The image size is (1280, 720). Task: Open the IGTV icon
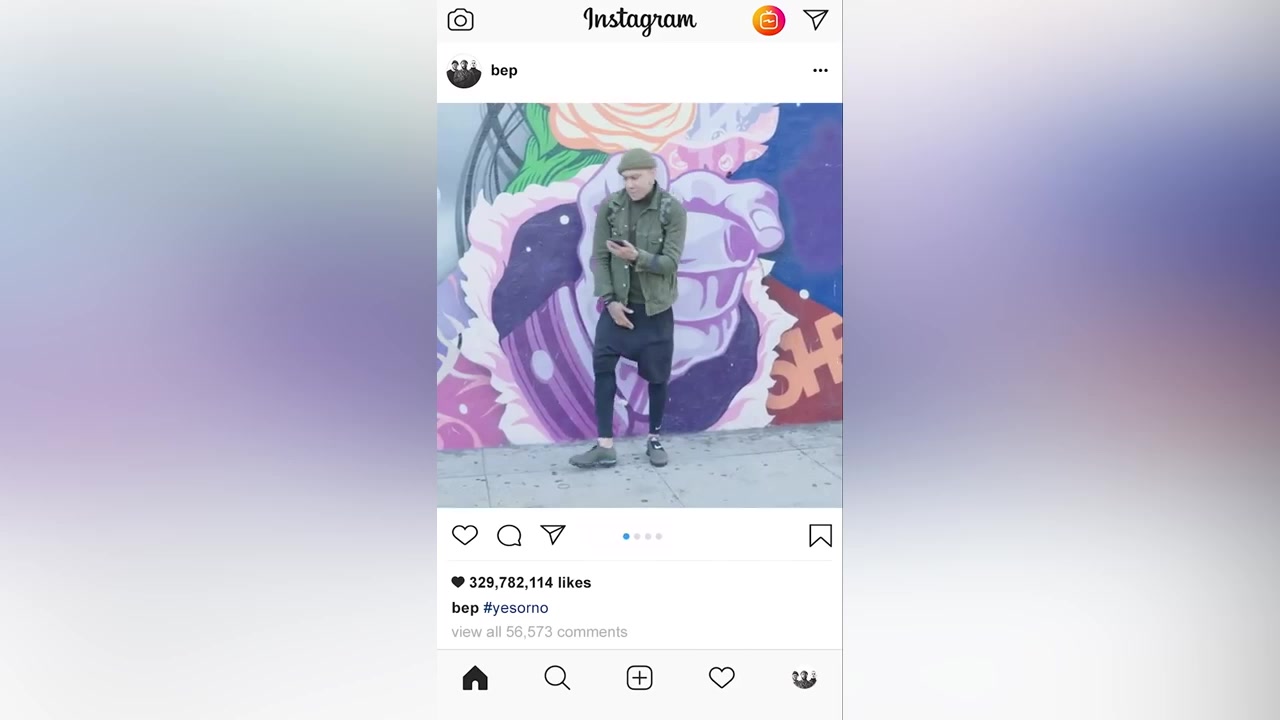pyautogui.click(x=769, y=20)
